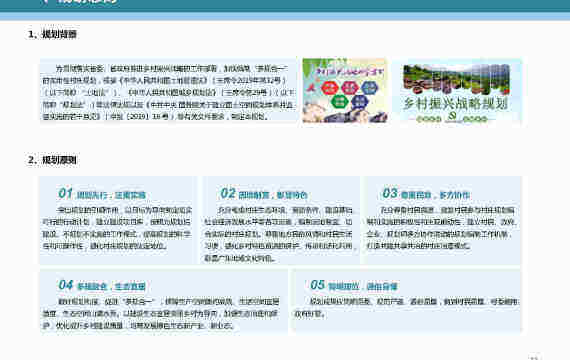This screenshot has height=360, width=570.
Task: Click the dark navy hexagon icon
Action: 360,102
